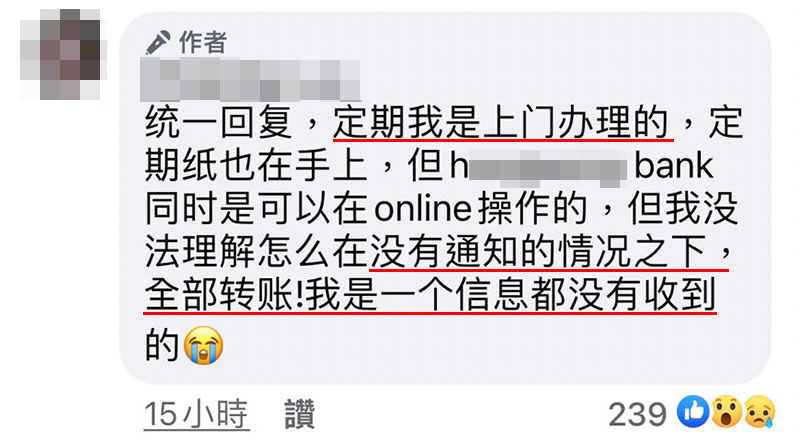View the 239 reactions count
Image resolution: width=800 pixels, height=441 pixels.
(x=638, y=414)
